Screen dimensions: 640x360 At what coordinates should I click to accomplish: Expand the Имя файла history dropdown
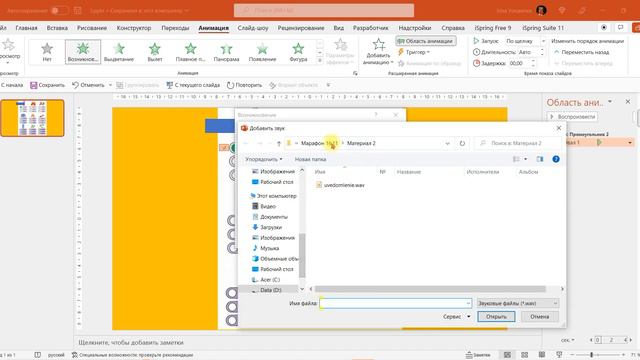(x=468, y=303)
